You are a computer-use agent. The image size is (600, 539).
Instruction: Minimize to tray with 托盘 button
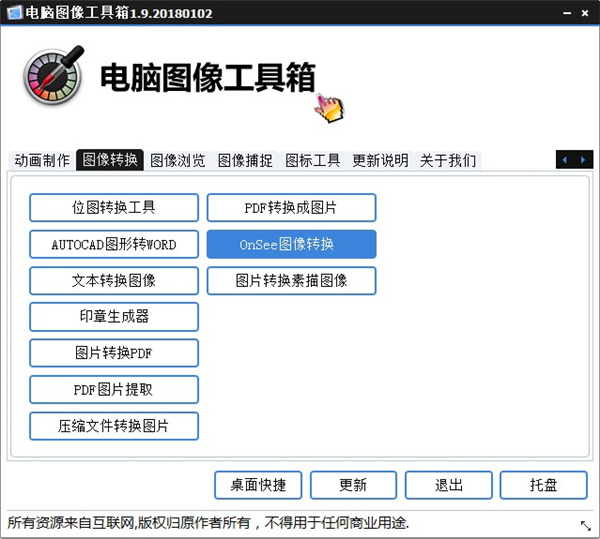tap(544, 485)
